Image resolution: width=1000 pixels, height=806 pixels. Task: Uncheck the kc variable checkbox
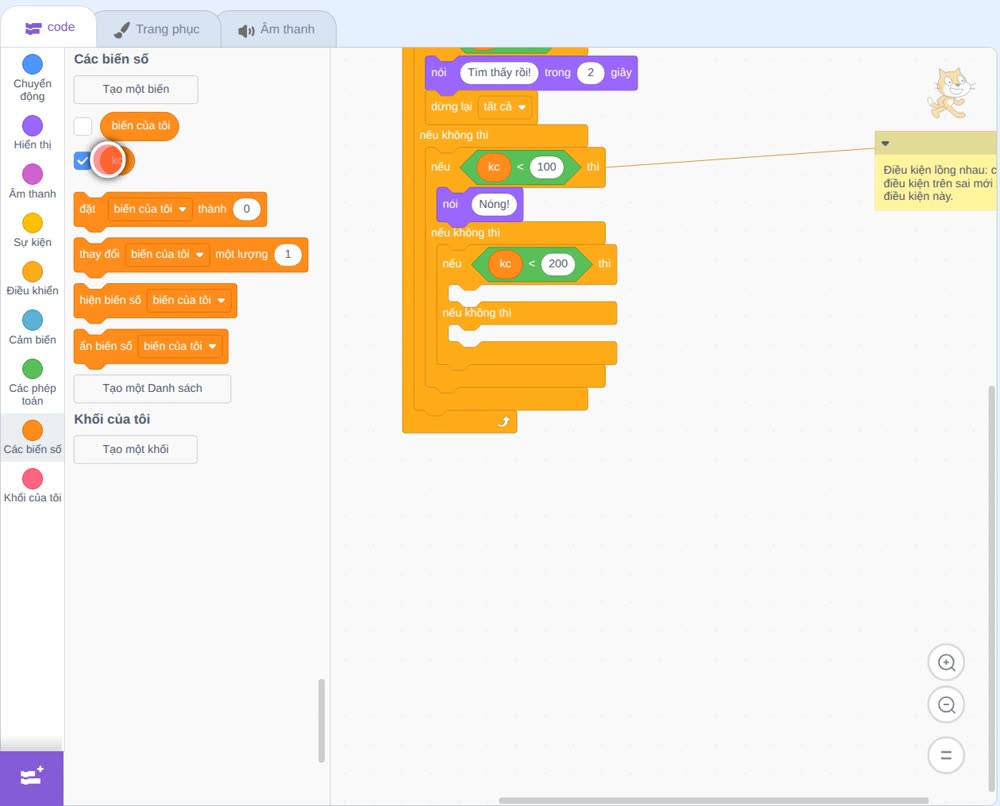pyautogui.click(x=82, y=160)
